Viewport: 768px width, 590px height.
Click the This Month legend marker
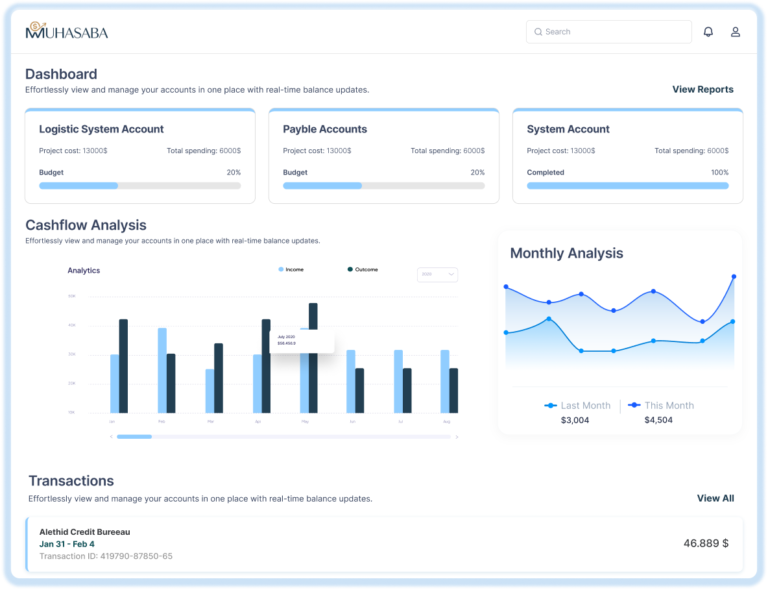coord(634,405)
